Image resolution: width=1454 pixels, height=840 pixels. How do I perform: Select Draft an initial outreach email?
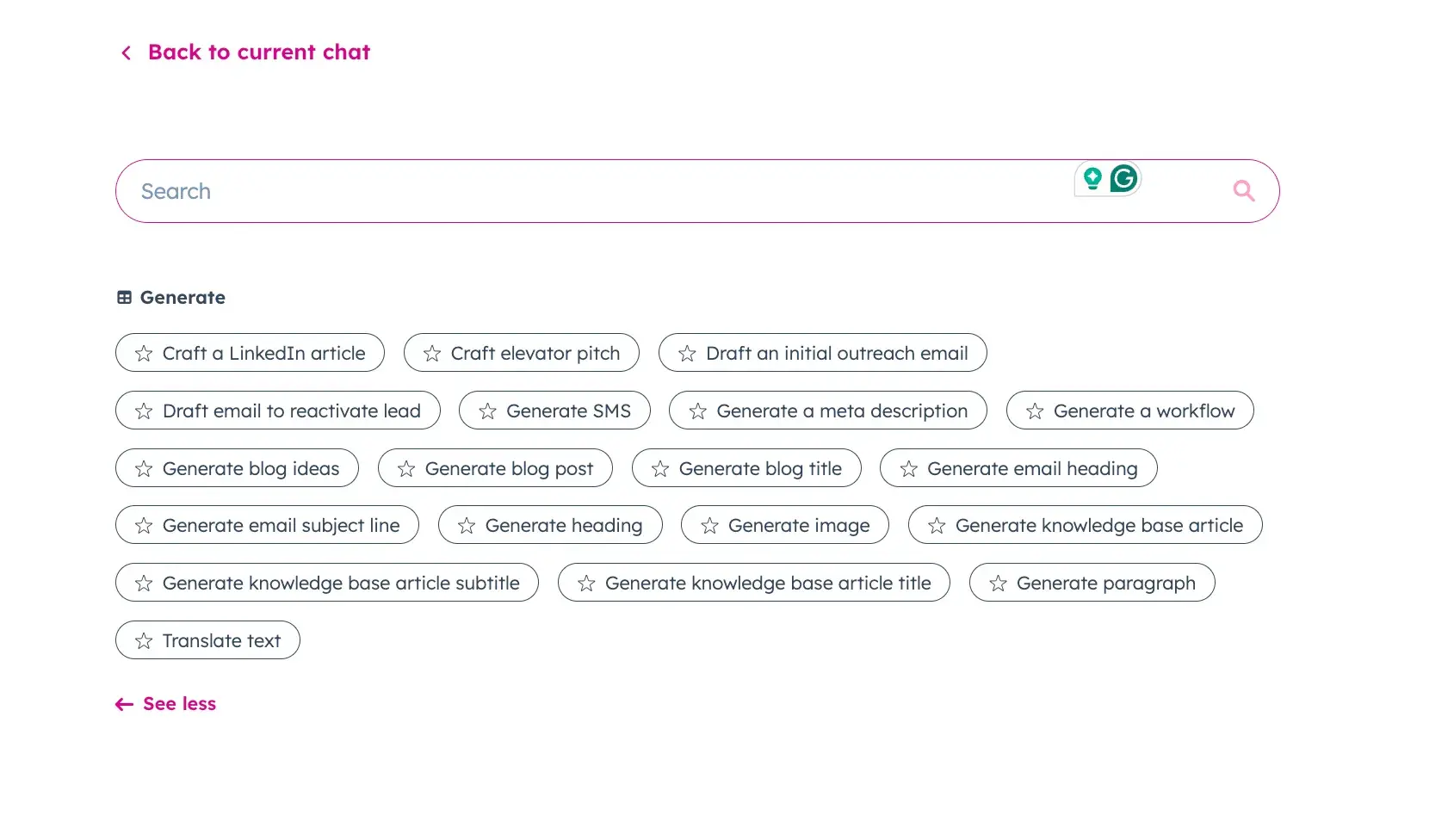(x=836, y=354)
